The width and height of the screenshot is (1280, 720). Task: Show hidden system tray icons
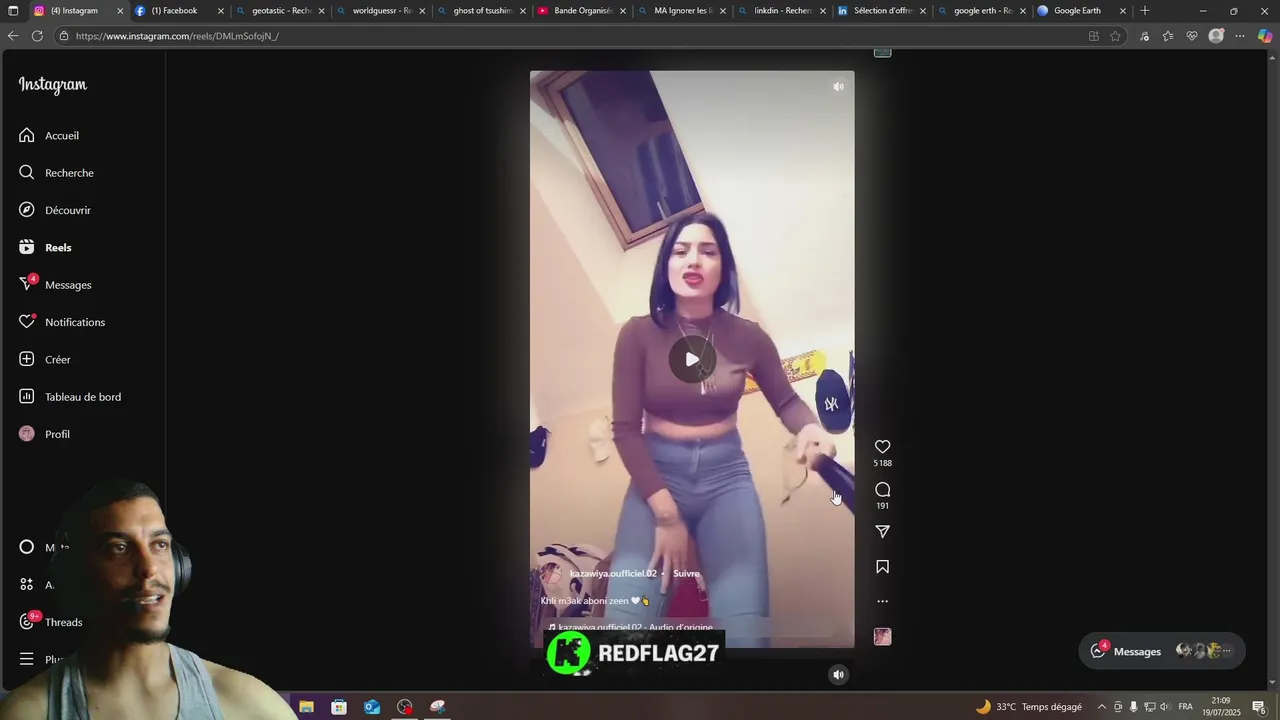(x=1102, y=707)
